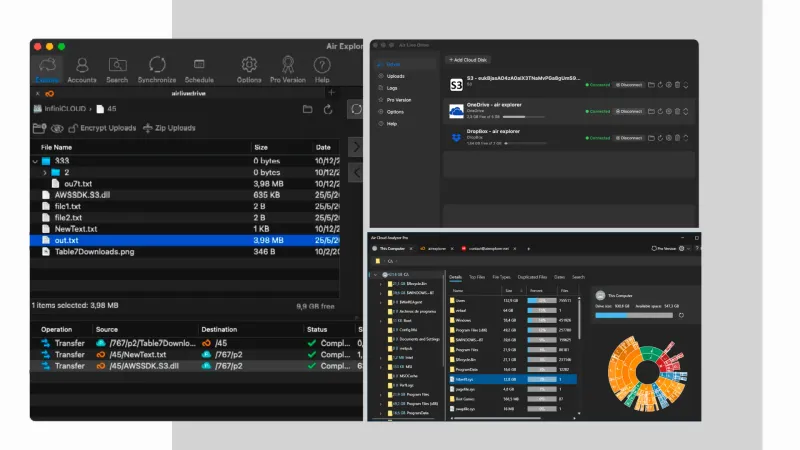Click the right-arrow transfer button
Image resolution: width=800 pixels, height=450 pixels.
(356, 147)
